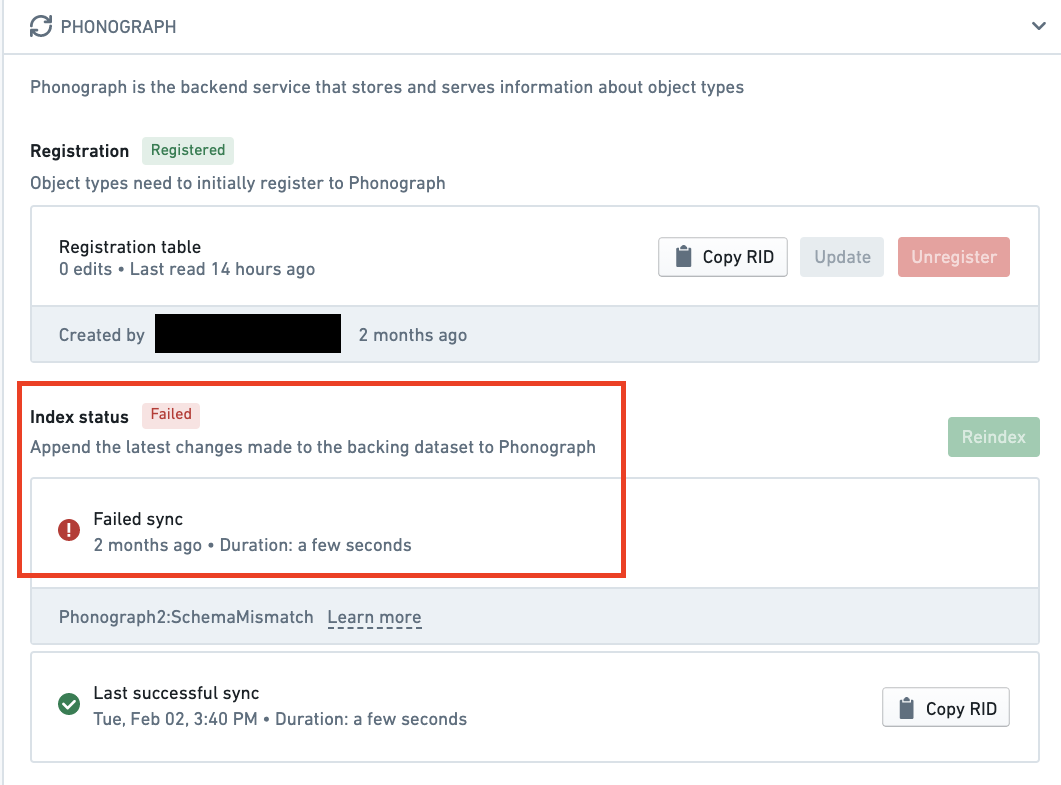This screenshot has width=1061, height=785.
Task: Click the Registration heading
Action: (x=80, y=151)
